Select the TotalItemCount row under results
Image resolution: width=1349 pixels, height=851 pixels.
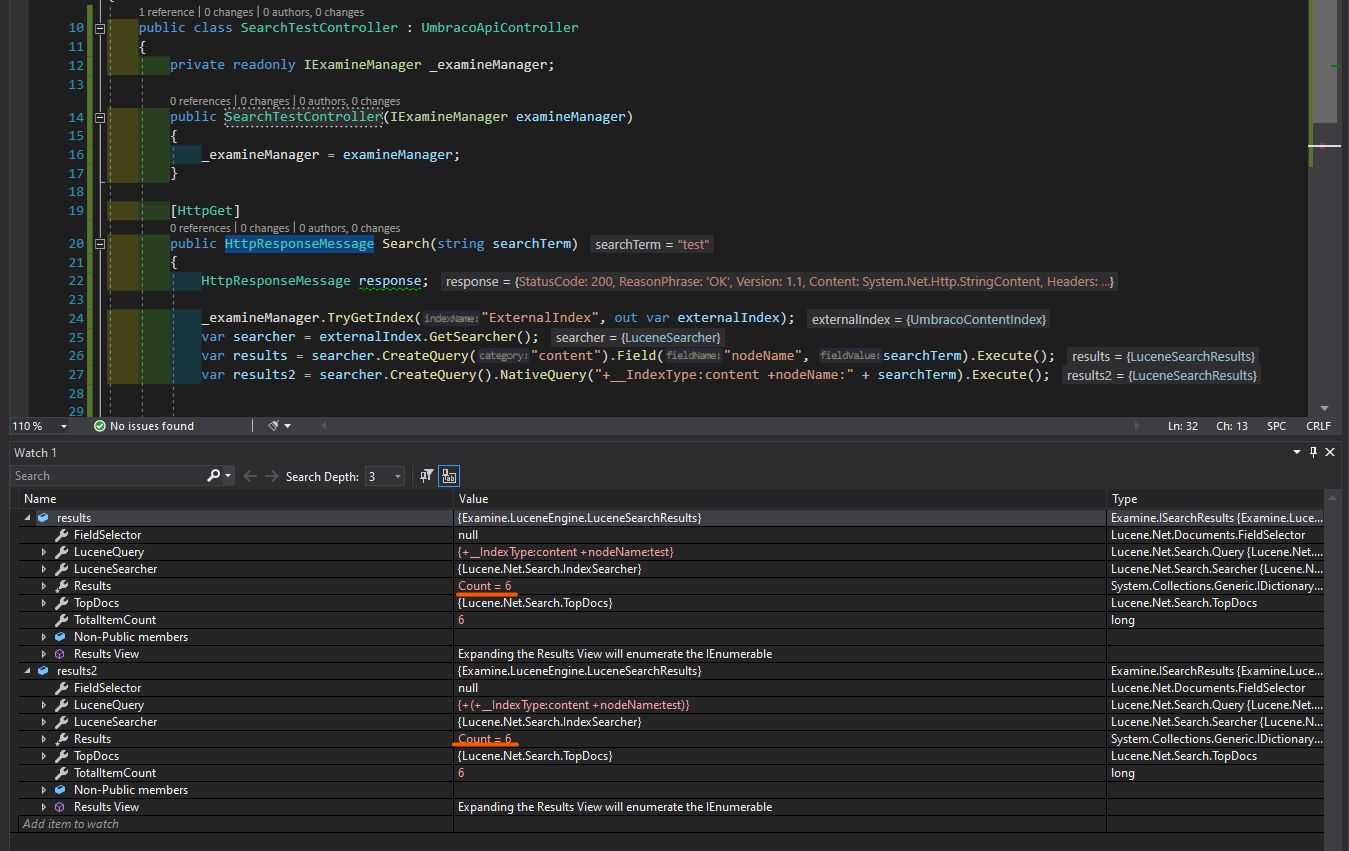[672, 620]
